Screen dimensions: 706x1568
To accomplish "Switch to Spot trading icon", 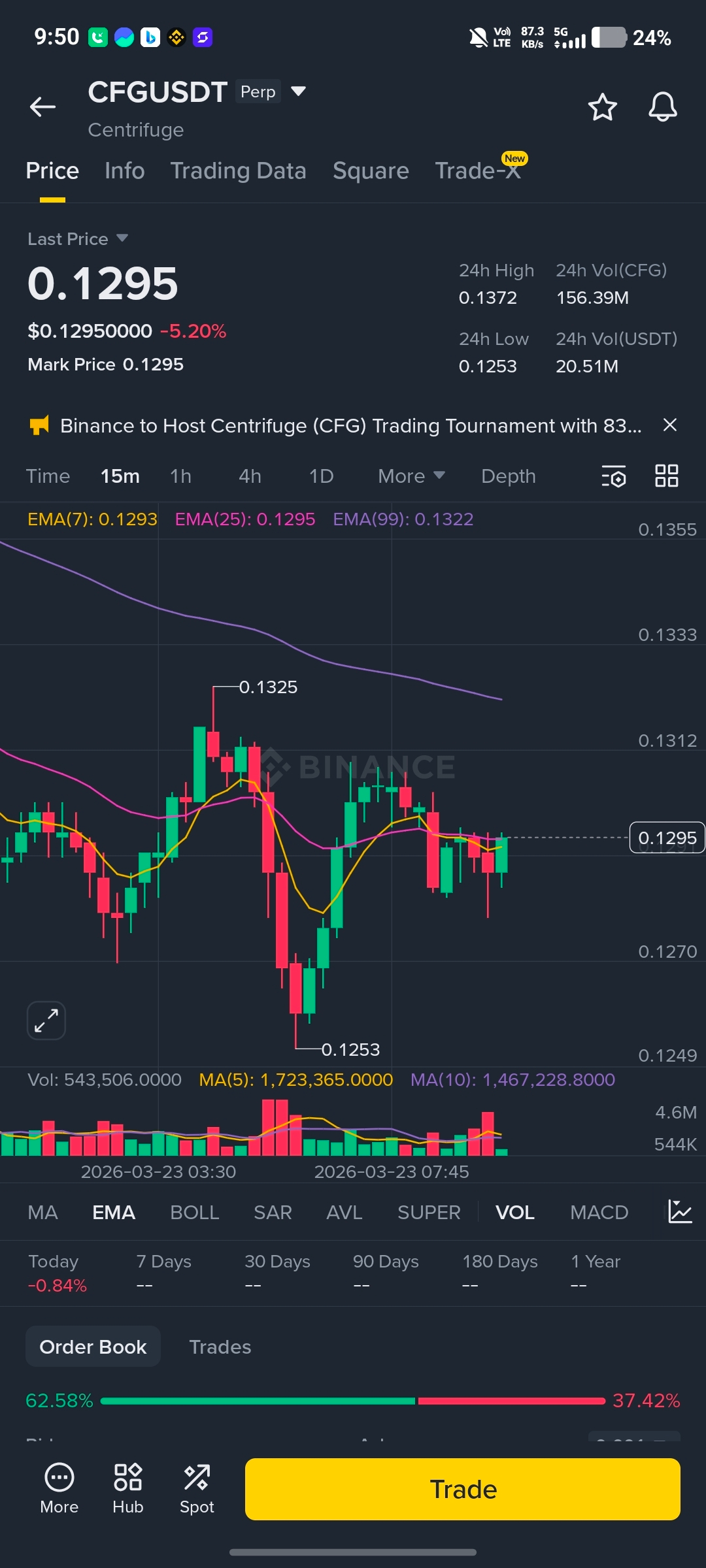I will tap(197, 1488).
